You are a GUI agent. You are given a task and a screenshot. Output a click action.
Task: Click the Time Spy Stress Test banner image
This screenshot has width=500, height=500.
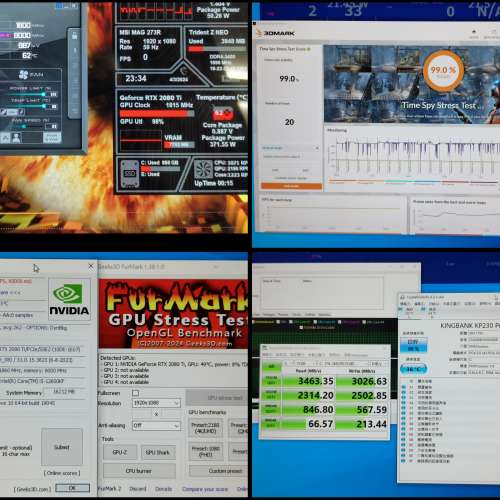click(x=412, y=84)
